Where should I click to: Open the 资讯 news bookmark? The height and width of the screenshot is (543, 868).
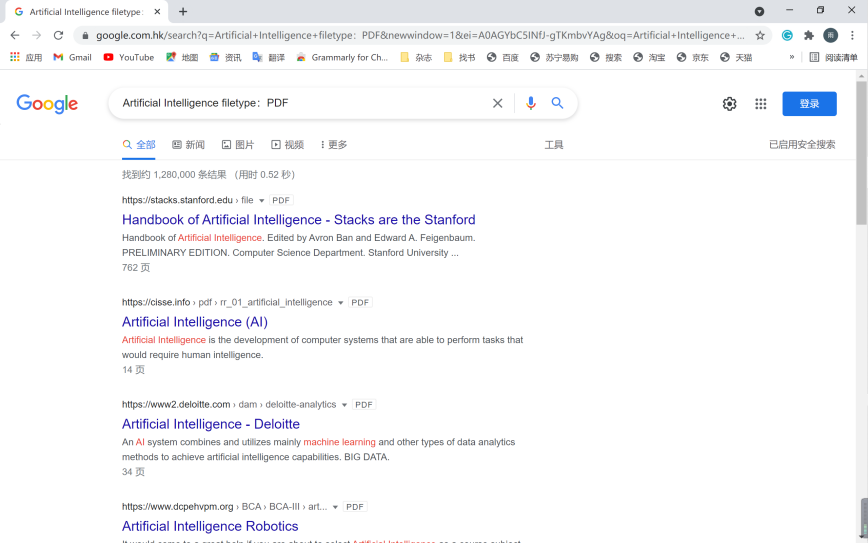(x=225, y=57)
